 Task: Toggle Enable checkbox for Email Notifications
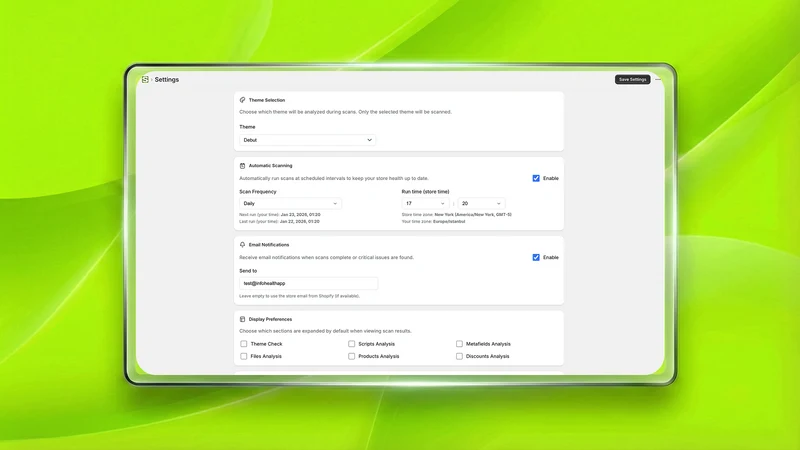pyautogui.click(x=536, y=257)
